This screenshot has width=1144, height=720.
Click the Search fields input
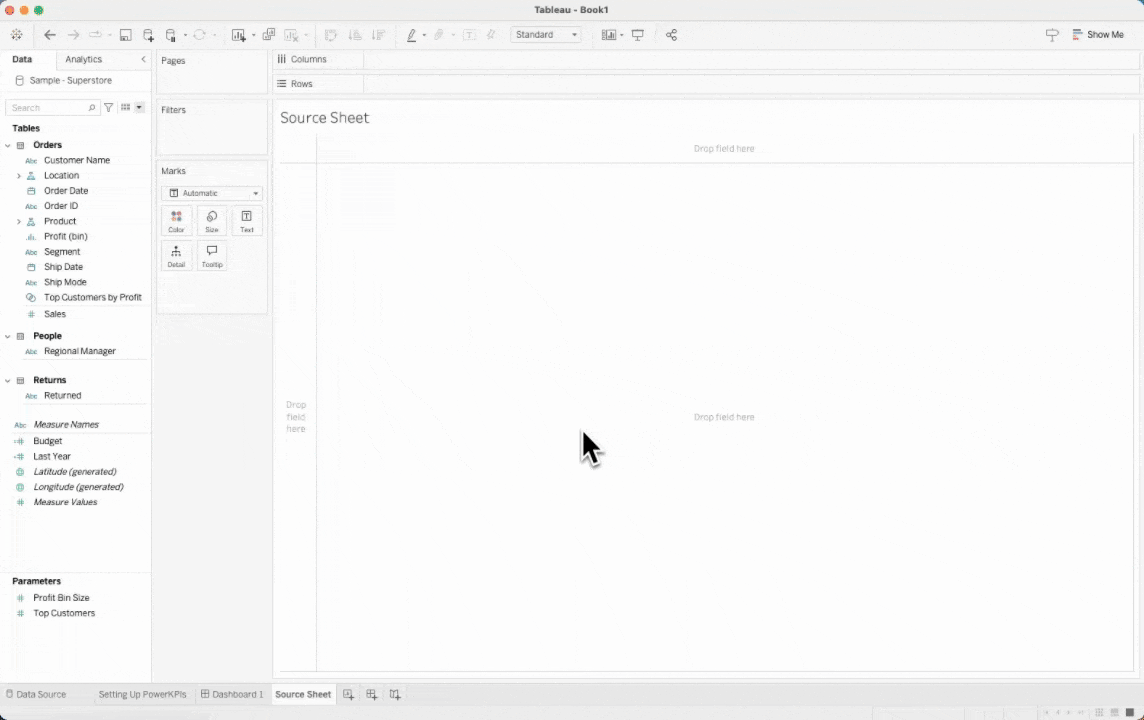[51, 107]
